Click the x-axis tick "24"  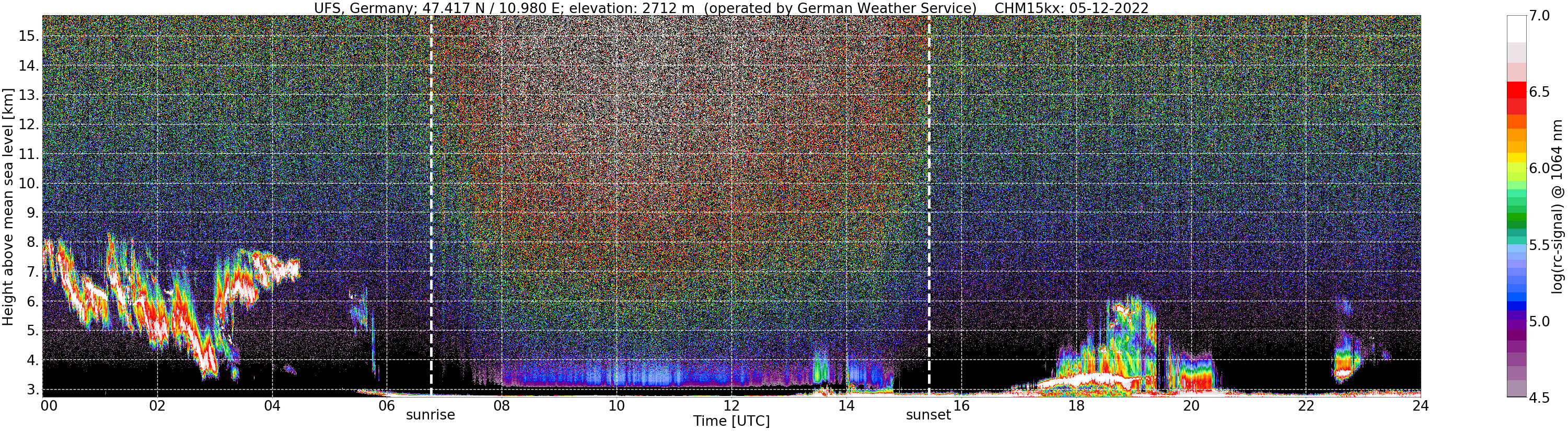[x=1421, y=406]
